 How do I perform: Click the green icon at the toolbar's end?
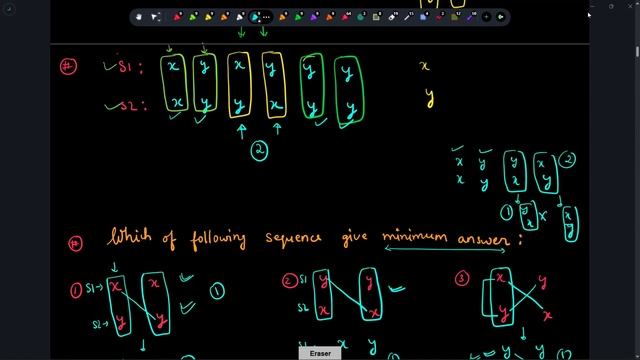coord(500,17)
